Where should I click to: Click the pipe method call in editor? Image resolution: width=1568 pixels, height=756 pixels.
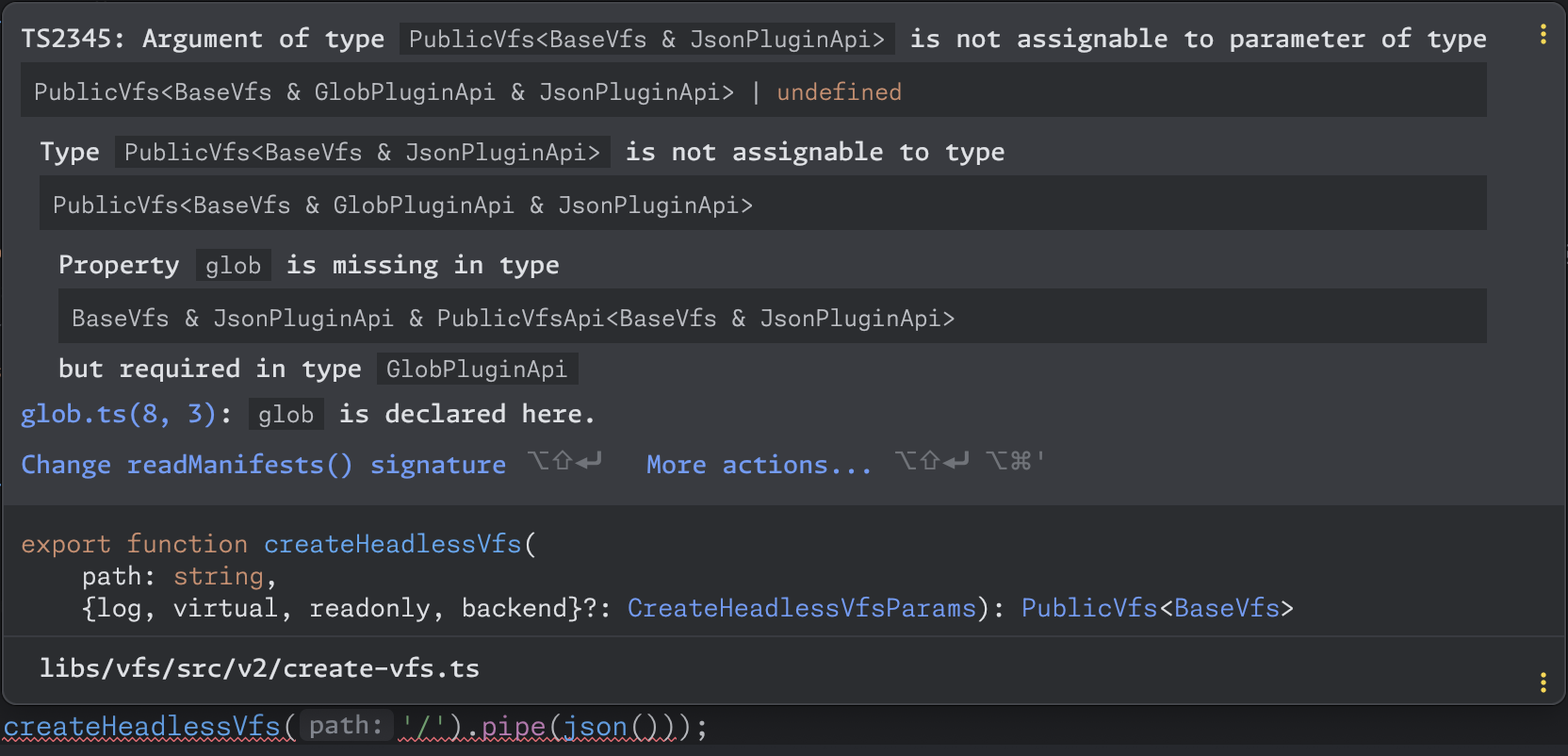[514, 727]
